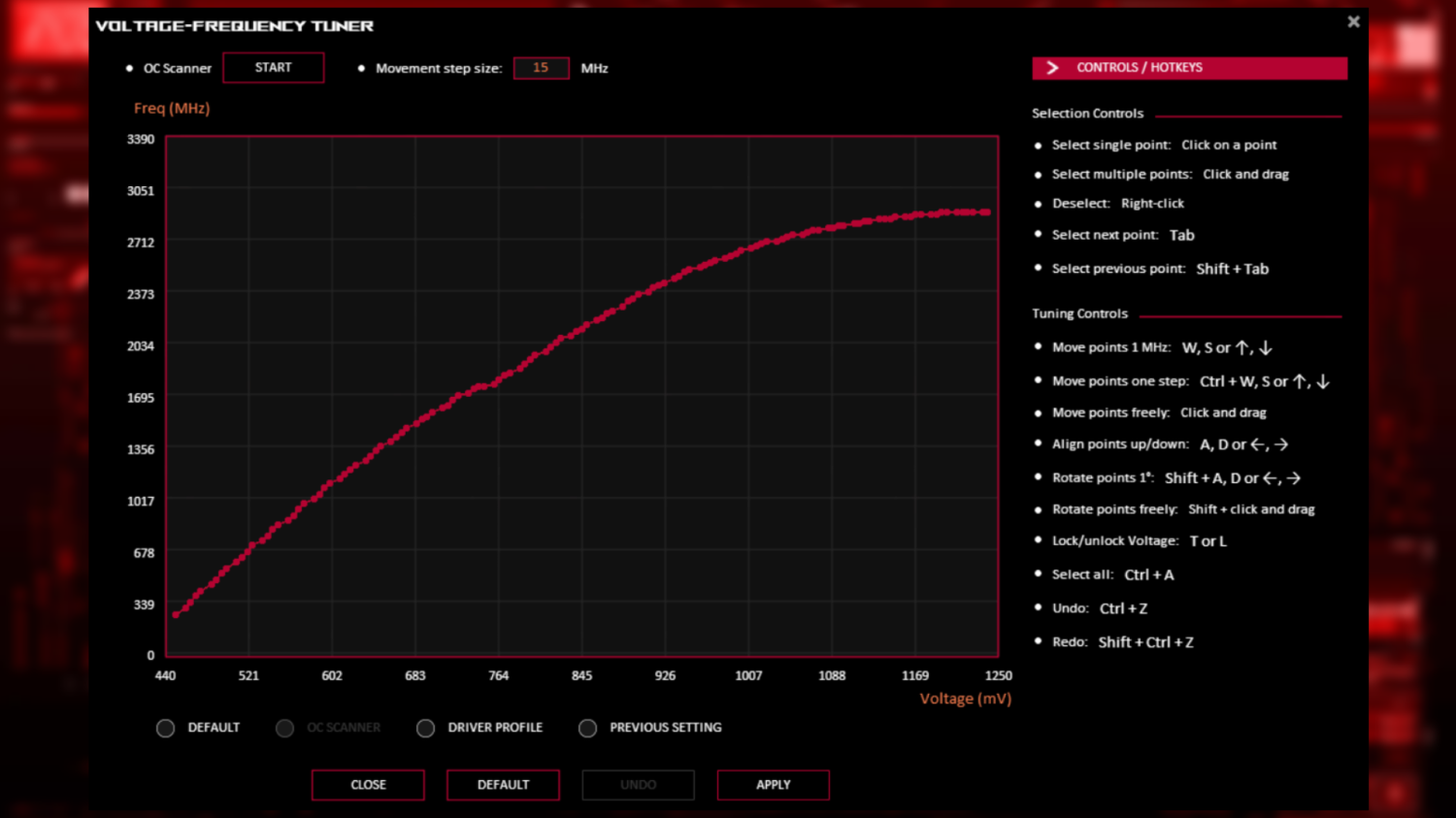Select the OC SCANNER radio option
This screenshot has height=818, width=1456.
[284, 728]
